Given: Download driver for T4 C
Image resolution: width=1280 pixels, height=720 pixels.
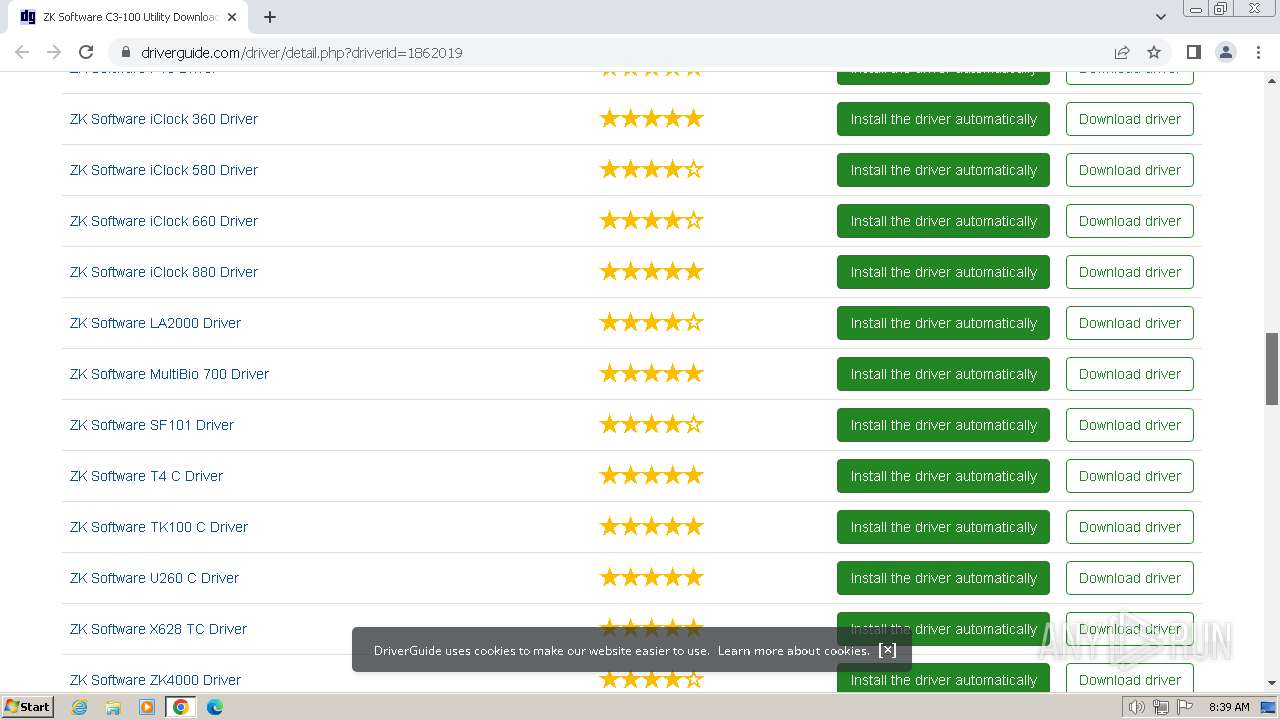Looking at the screenshot, I should point(1130,476).
